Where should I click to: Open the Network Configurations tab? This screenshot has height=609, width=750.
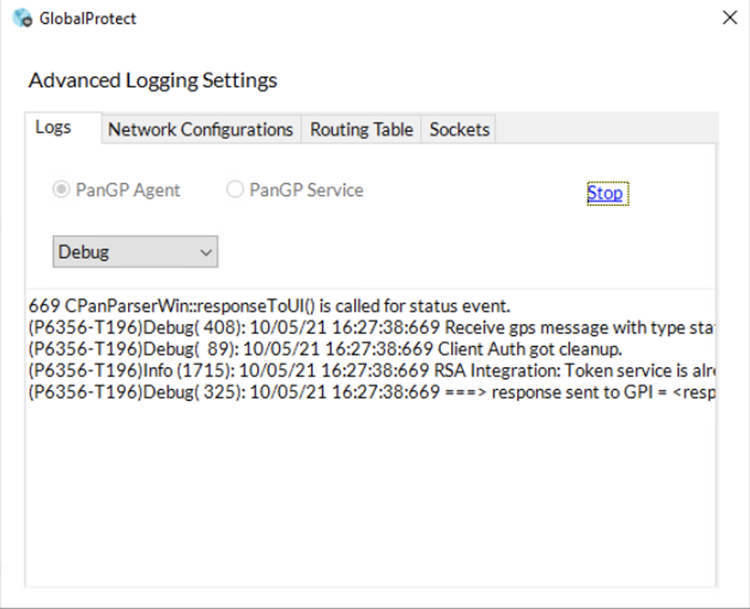pyautogui.click(x=200, y=129)
